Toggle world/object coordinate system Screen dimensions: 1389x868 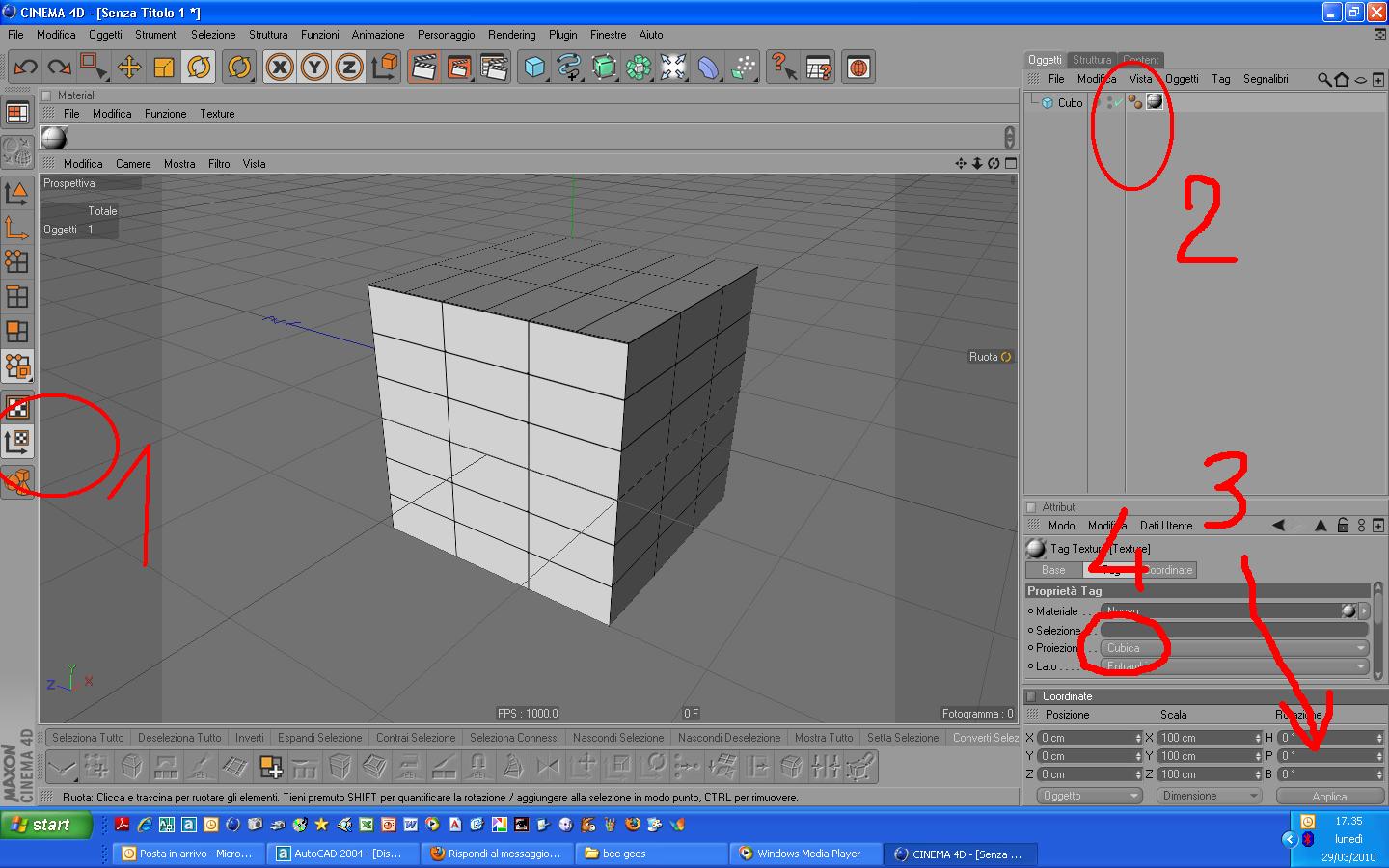pyautogui.click(x=385, y=68)
